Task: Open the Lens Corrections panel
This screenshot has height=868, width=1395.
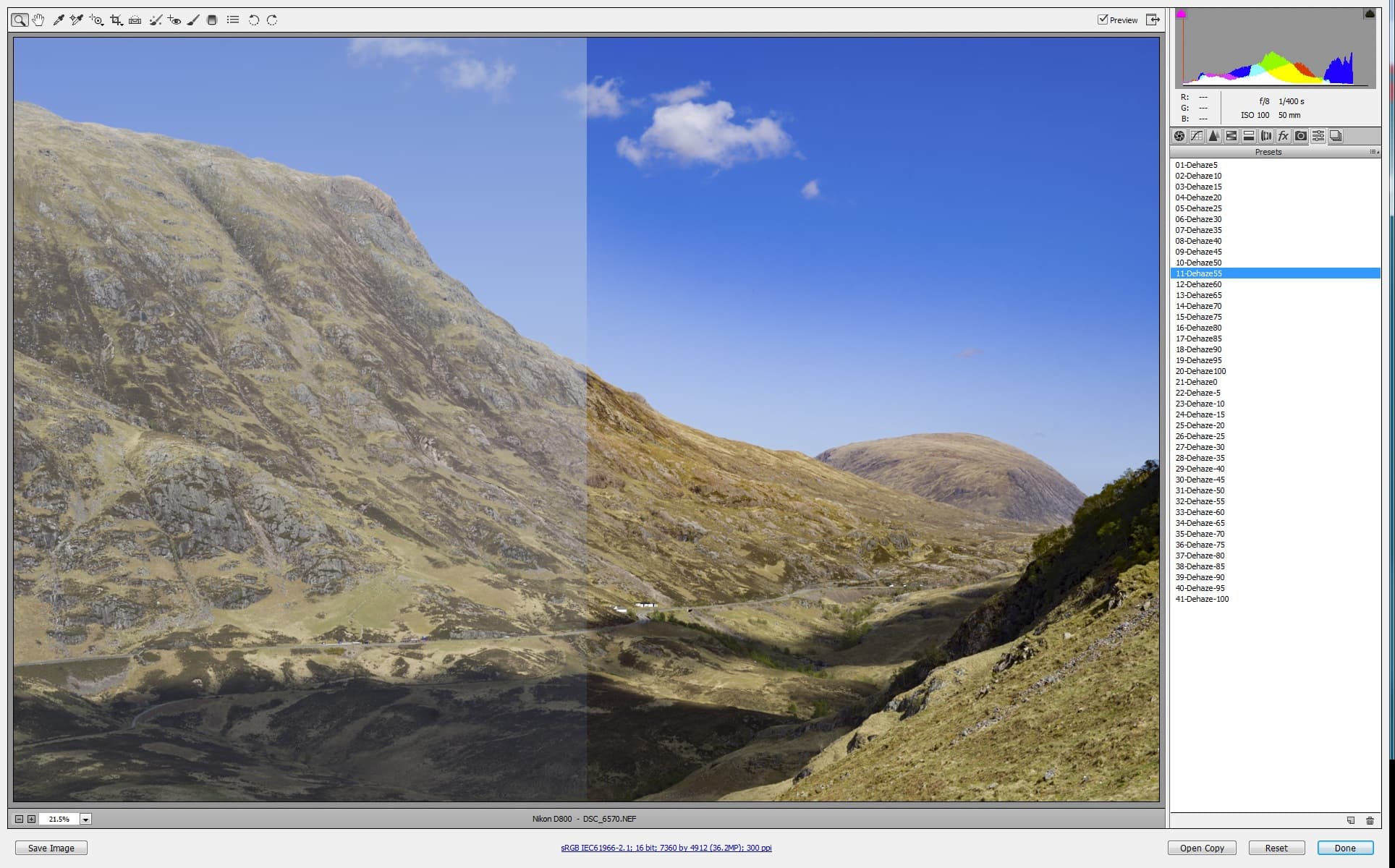Action: (x=1265, y=135)
